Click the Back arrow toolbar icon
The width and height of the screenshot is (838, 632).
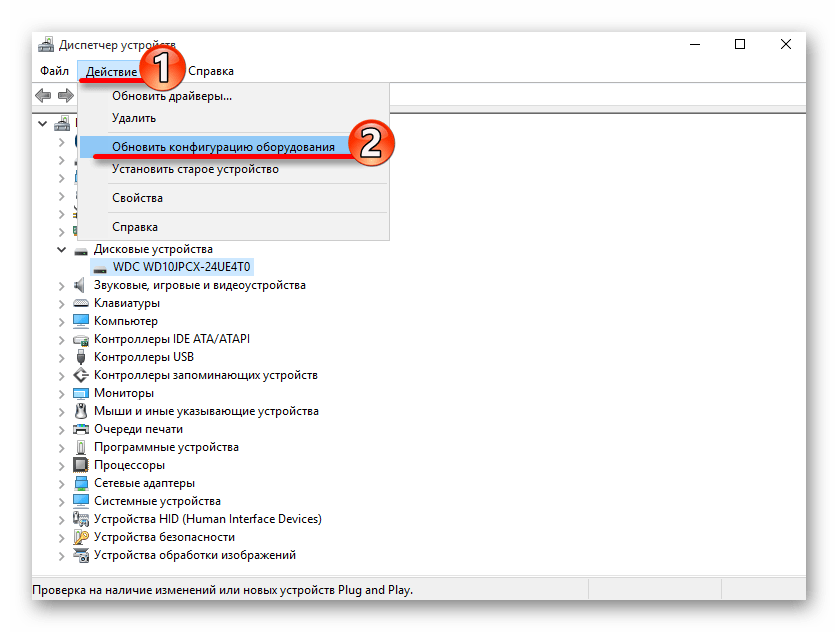pos(43,96)
